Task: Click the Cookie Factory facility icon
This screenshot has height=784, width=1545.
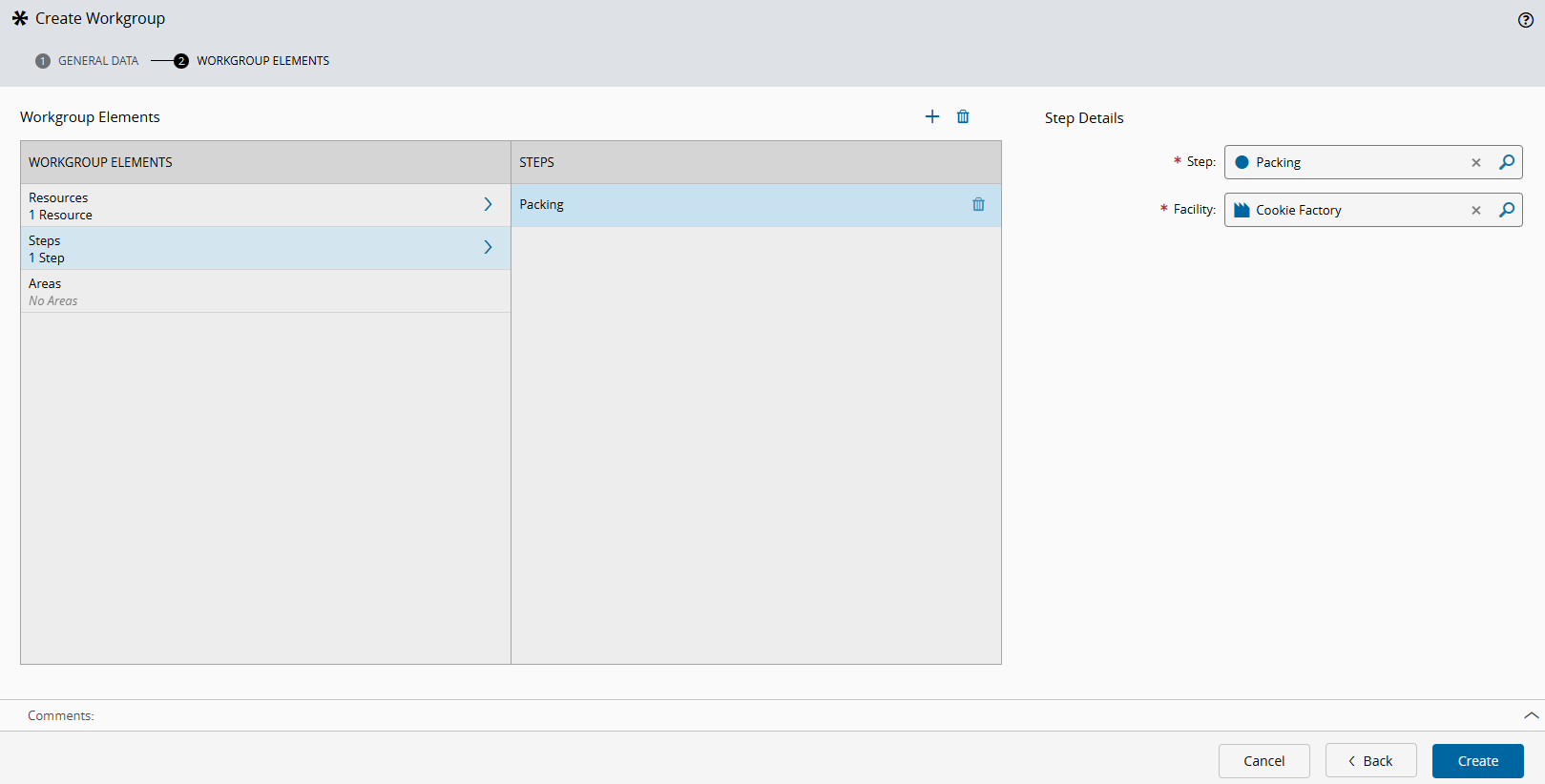Action: click(1242, 210)
